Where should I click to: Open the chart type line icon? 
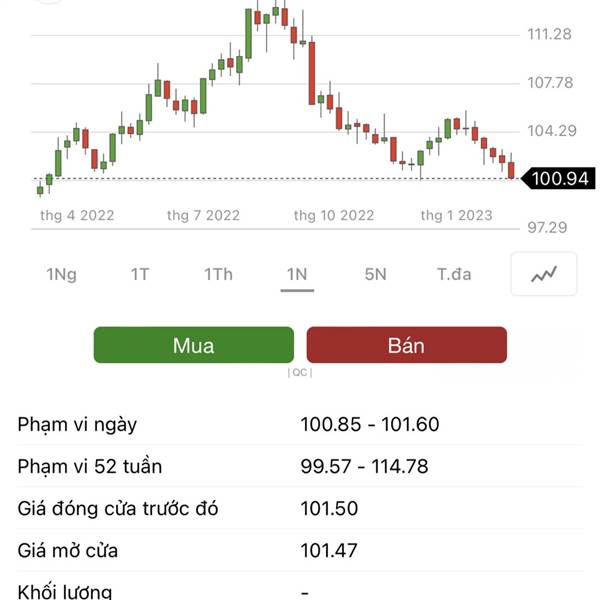(544, 274)
